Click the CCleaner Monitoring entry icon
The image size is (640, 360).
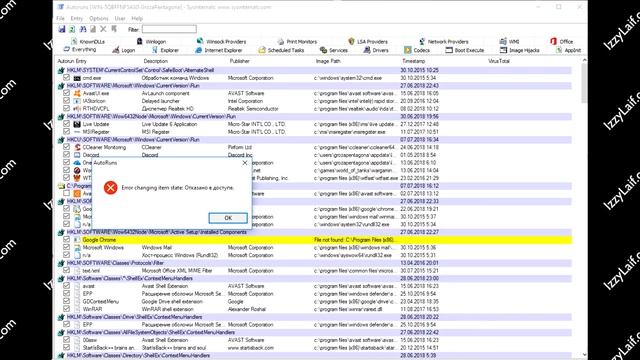[77, 147]
